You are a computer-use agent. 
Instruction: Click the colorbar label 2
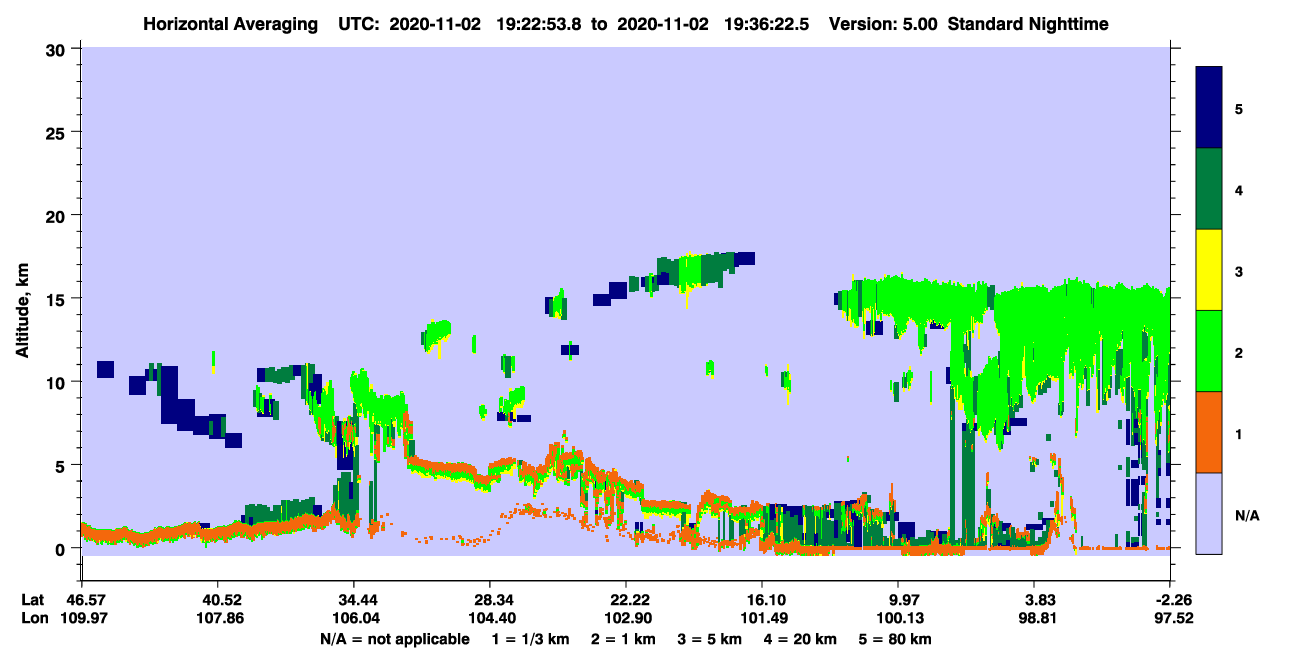[1238, 353]
